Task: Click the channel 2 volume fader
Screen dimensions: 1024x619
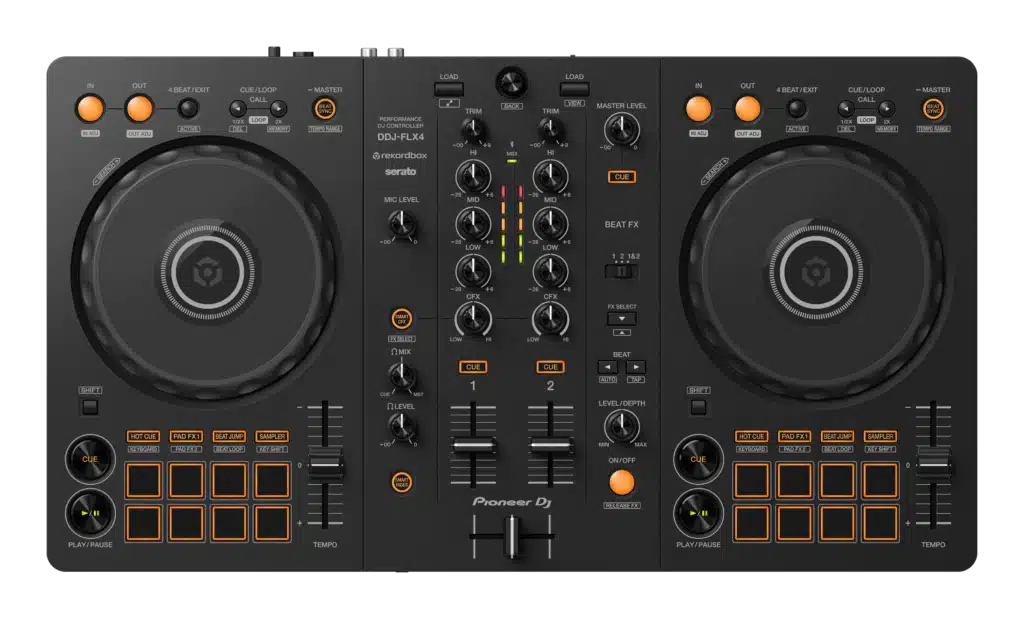Action: click(x=551, y=446)
